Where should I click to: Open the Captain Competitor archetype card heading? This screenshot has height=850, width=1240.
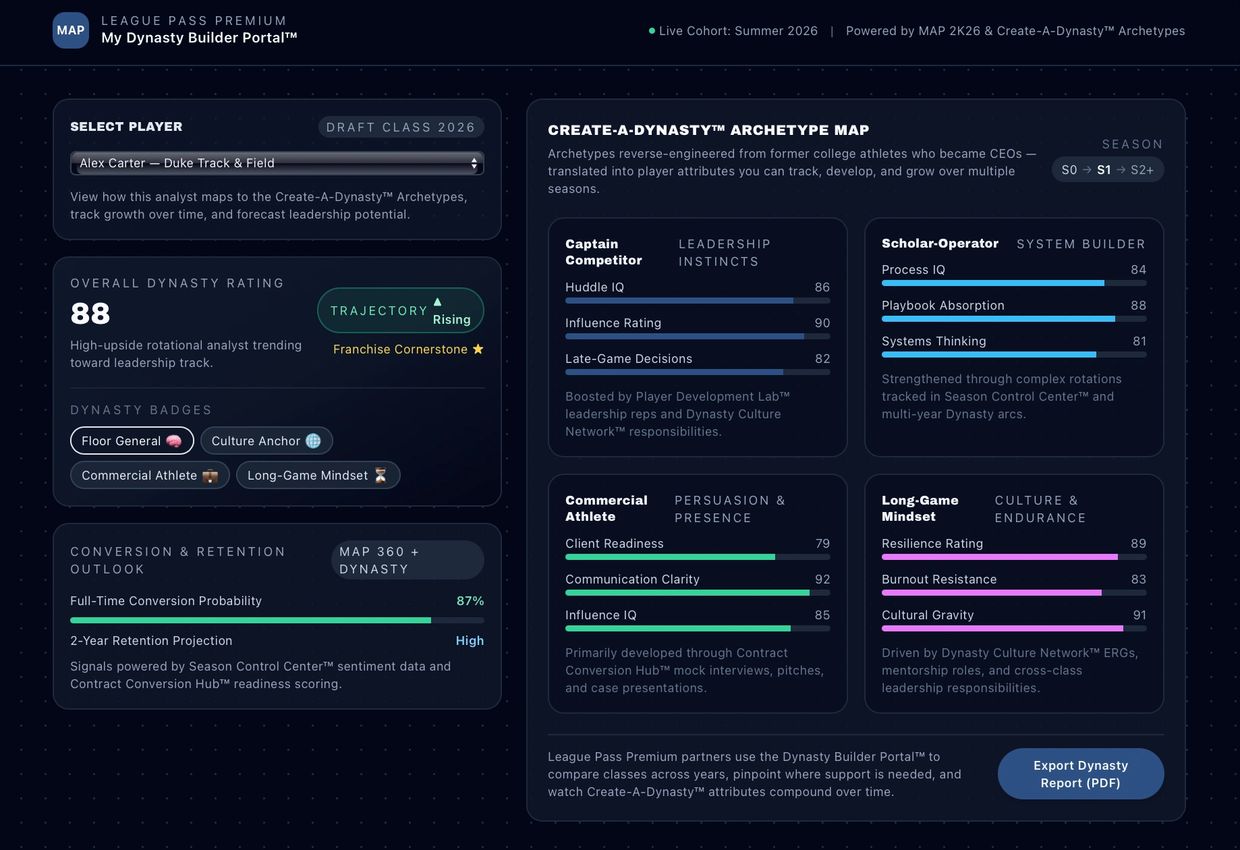[x=604, y=252]
